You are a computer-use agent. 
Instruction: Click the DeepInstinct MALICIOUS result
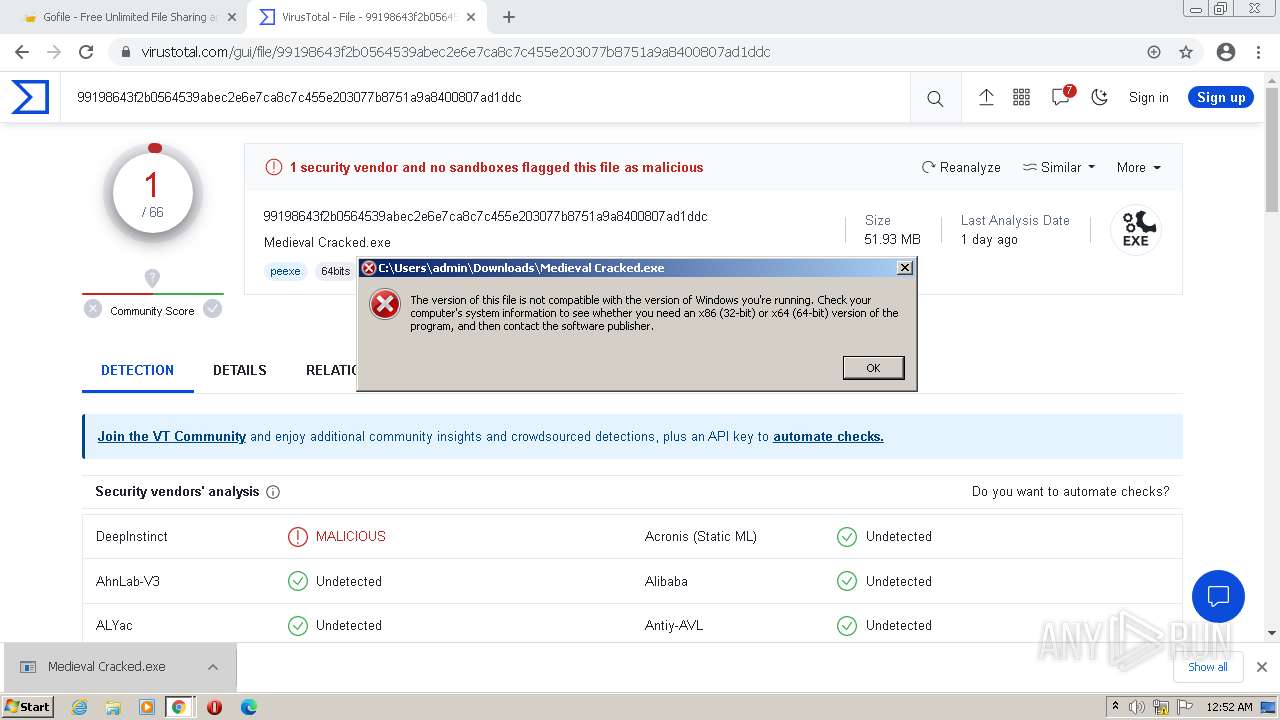tap(337, 536)
